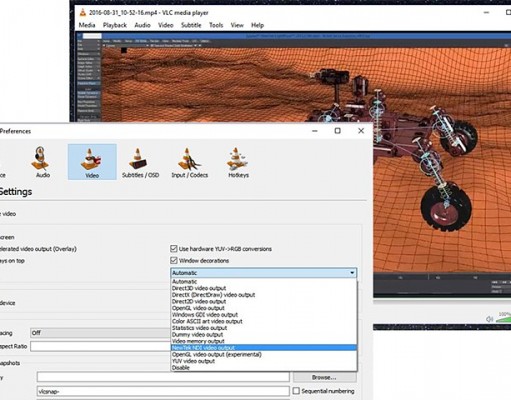The image size is (511, 400).
Task: Open the Media menu in VLC
Action: coord(87,25)
